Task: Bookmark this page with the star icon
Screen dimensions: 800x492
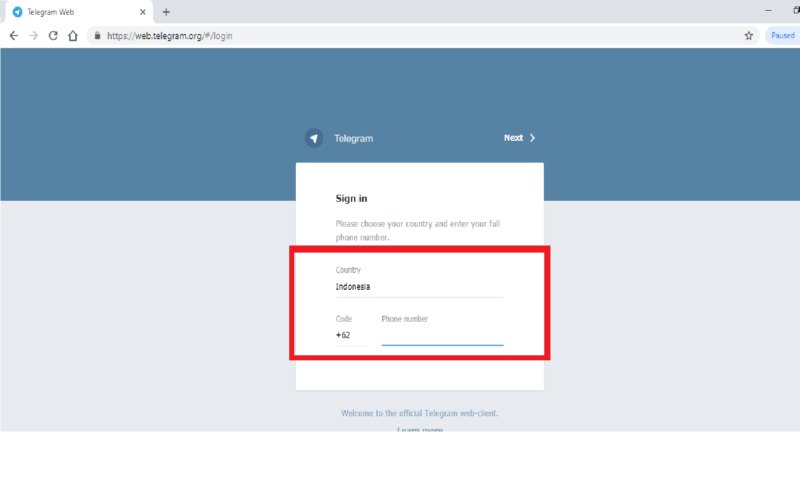Action: point(748,36)
